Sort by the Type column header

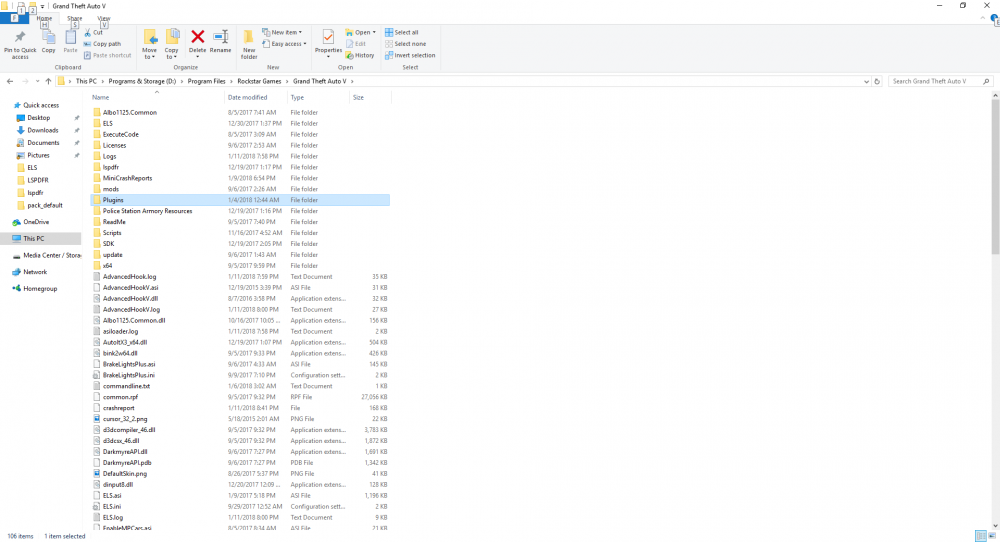tap(318, 98)
